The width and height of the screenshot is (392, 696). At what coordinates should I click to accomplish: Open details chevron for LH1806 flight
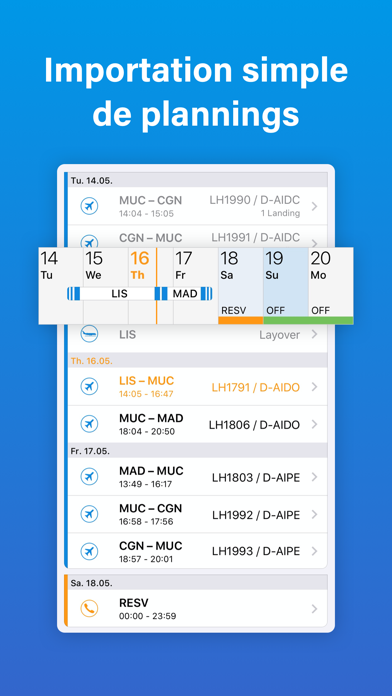[314, 424]
